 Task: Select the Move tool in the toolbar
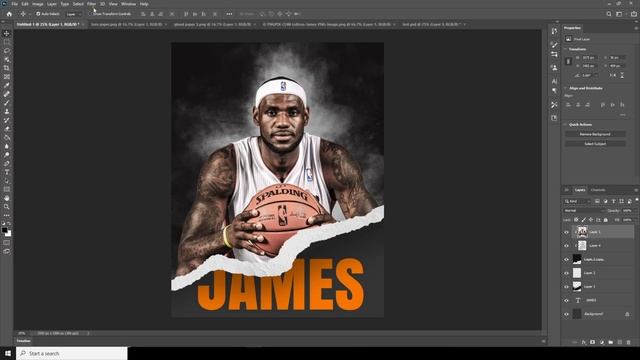click(x=7, y=33)
